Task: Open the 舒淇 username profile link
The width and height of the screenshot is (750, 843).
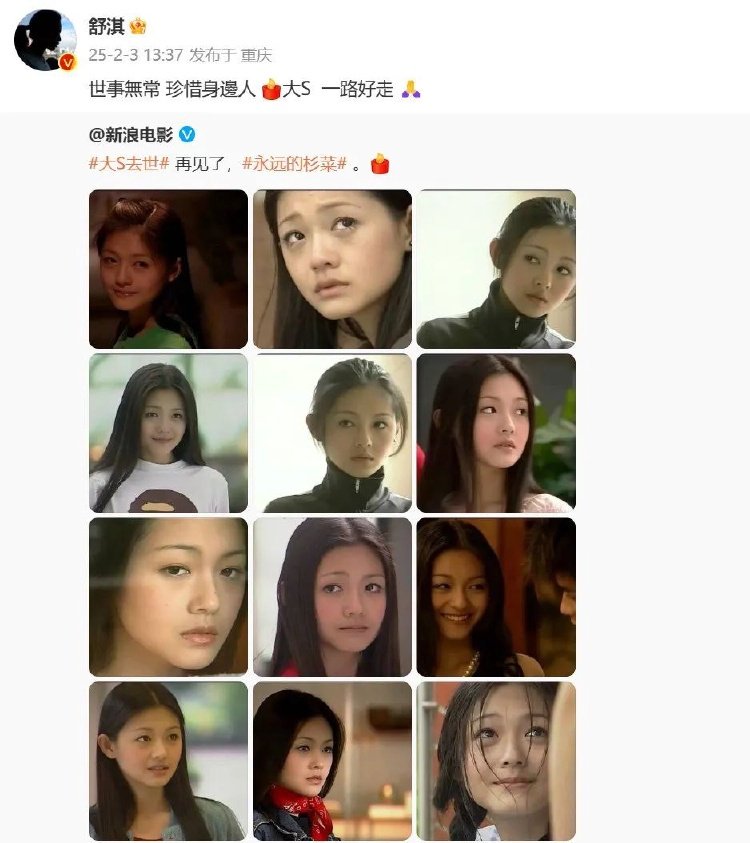Action: [x=106, y=26]
